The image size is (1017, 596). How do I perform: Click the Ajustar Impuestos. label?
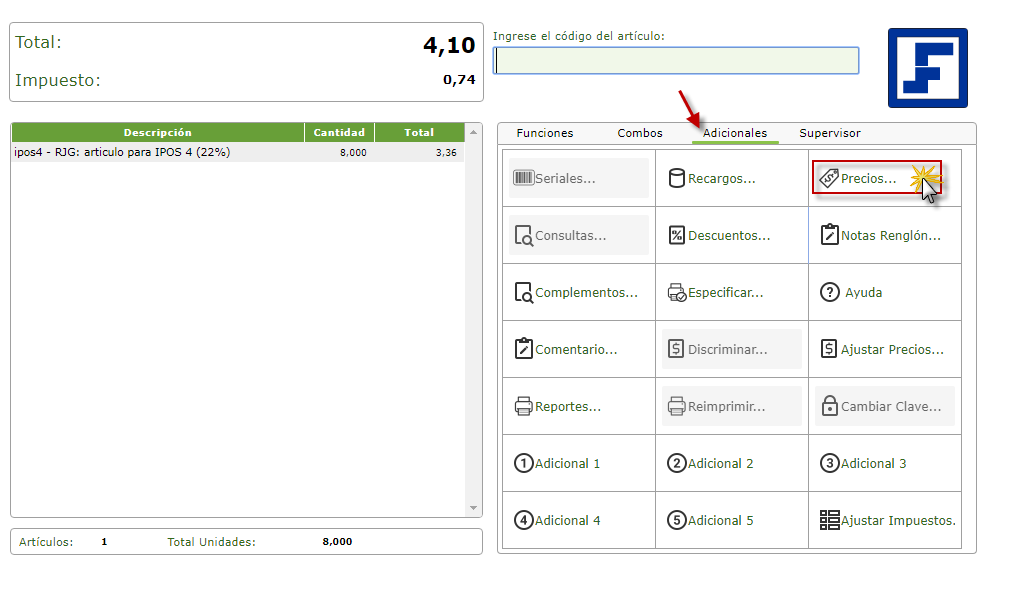pyautogui.click(x=898, y=521)
